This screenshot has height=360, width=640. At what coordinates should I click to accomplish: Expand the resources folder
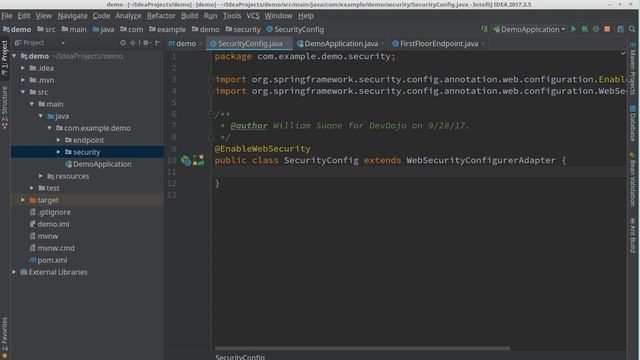41,176
